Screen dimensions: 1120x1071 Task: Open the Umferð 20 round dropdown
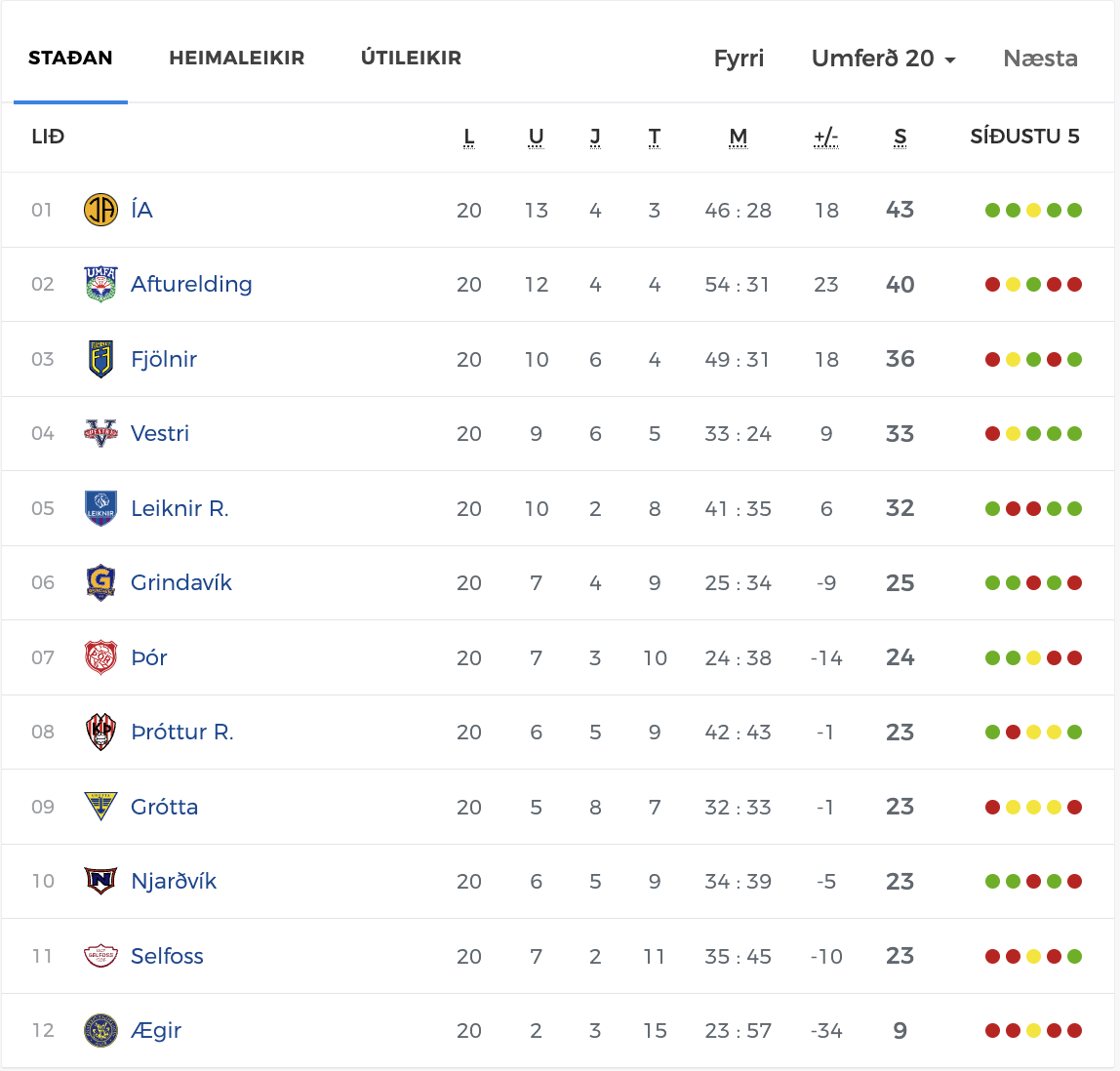(883, 59)
